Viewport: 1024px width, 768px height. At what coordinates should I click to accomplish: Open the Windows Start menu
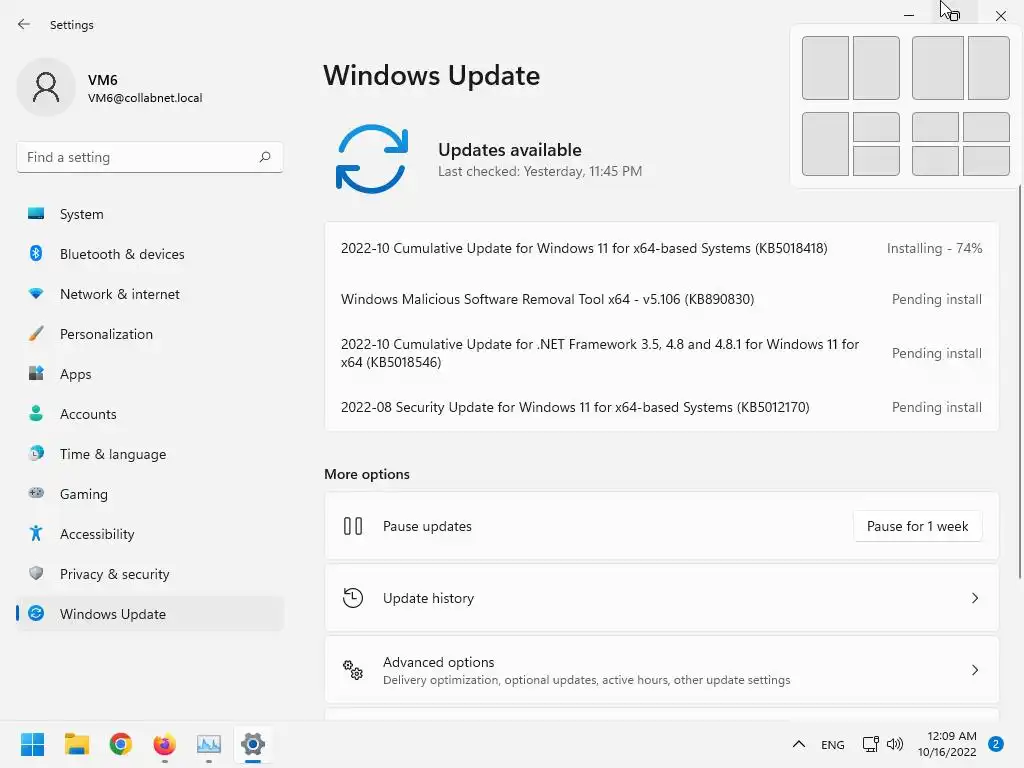pyautogui.click(x=32, y=744)
